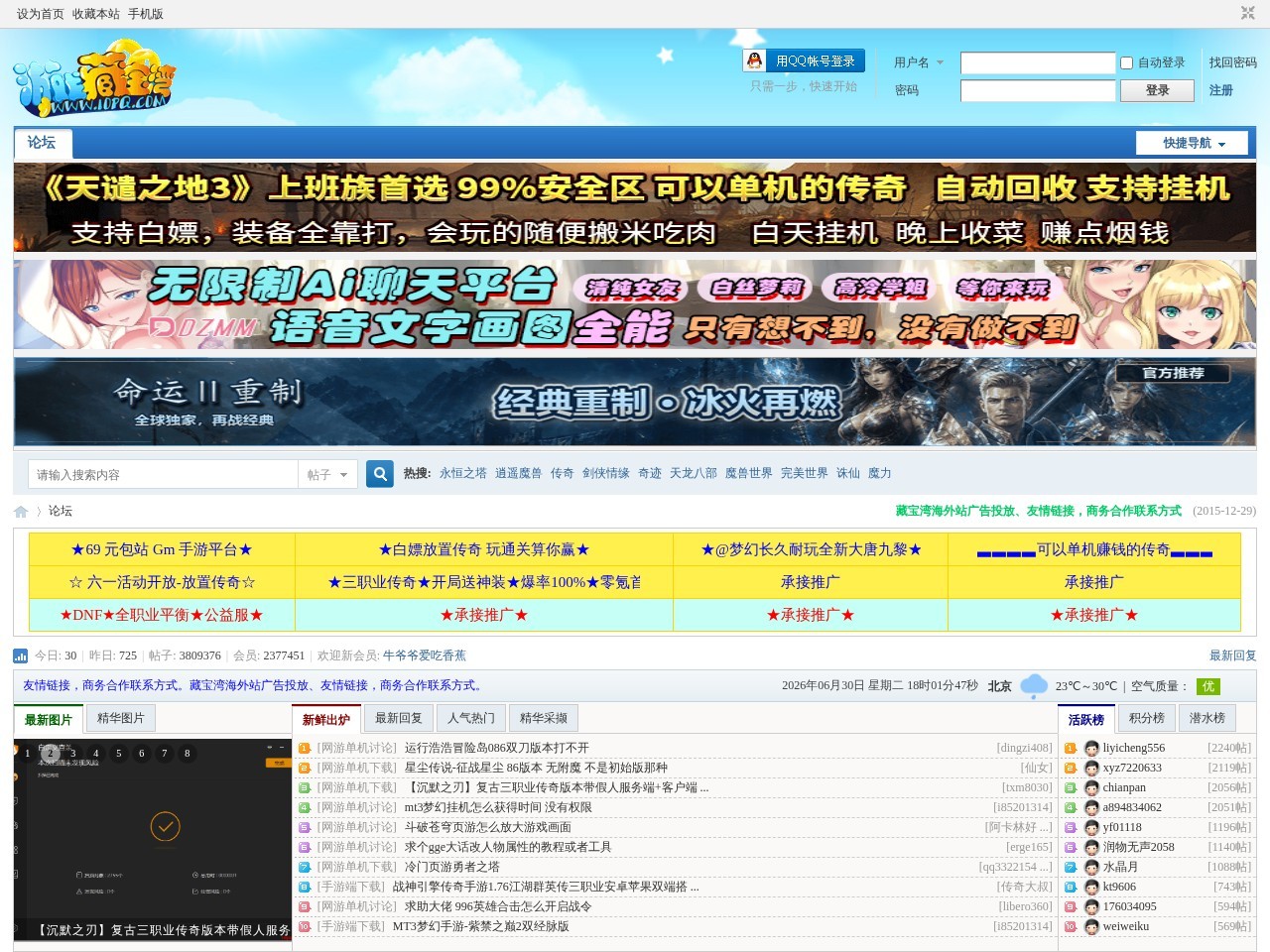1270x952 pixels.
Task: Expand the 帖子 search type dropdown
Action: (x=327, y=475)
